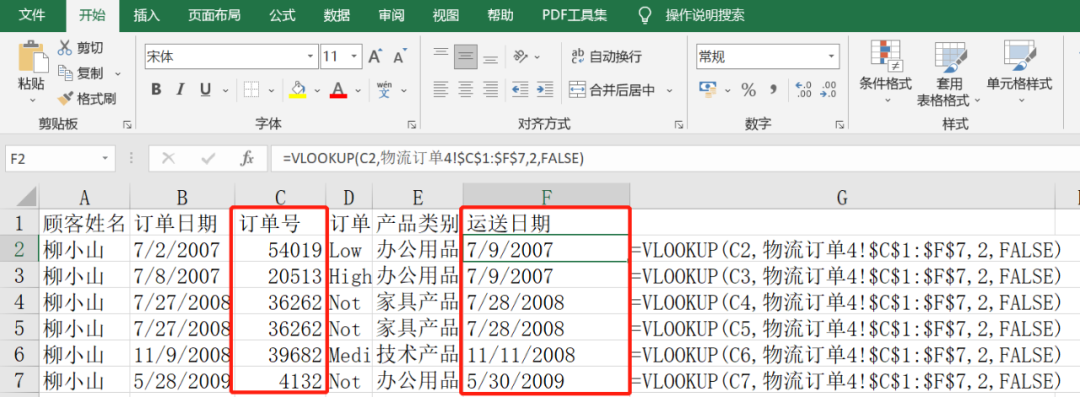The height and width of the screenshot is (397, 1080).
Task: Apply cell borders icon
Action: coord(251,90)
